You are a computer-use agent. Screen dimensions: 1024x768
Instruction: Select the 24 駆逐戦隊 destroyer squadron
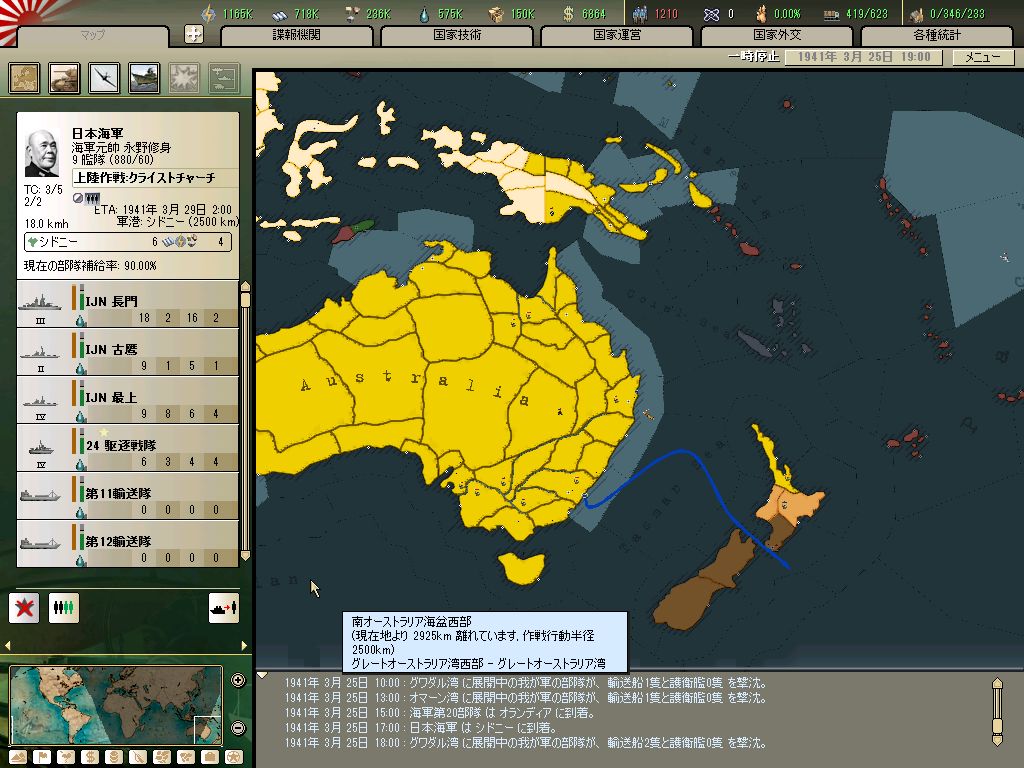pos(127,448)
